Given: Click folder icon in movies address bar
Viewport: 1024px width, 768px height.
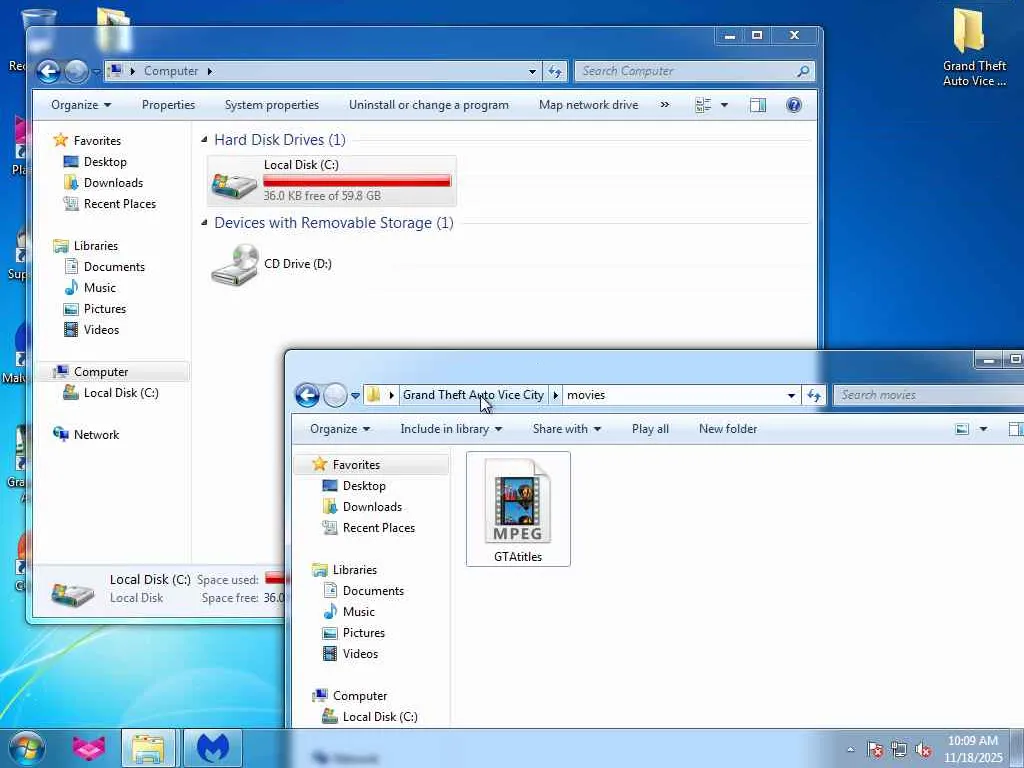Looking at the screenshot, I should click(373, 395).
